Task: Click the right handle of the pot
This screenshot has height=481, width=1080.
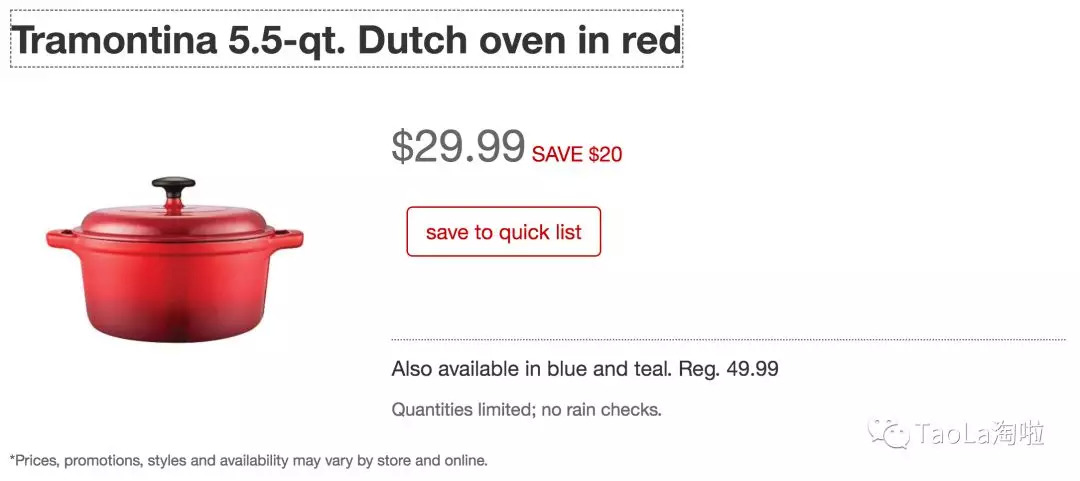Action: 291,237
